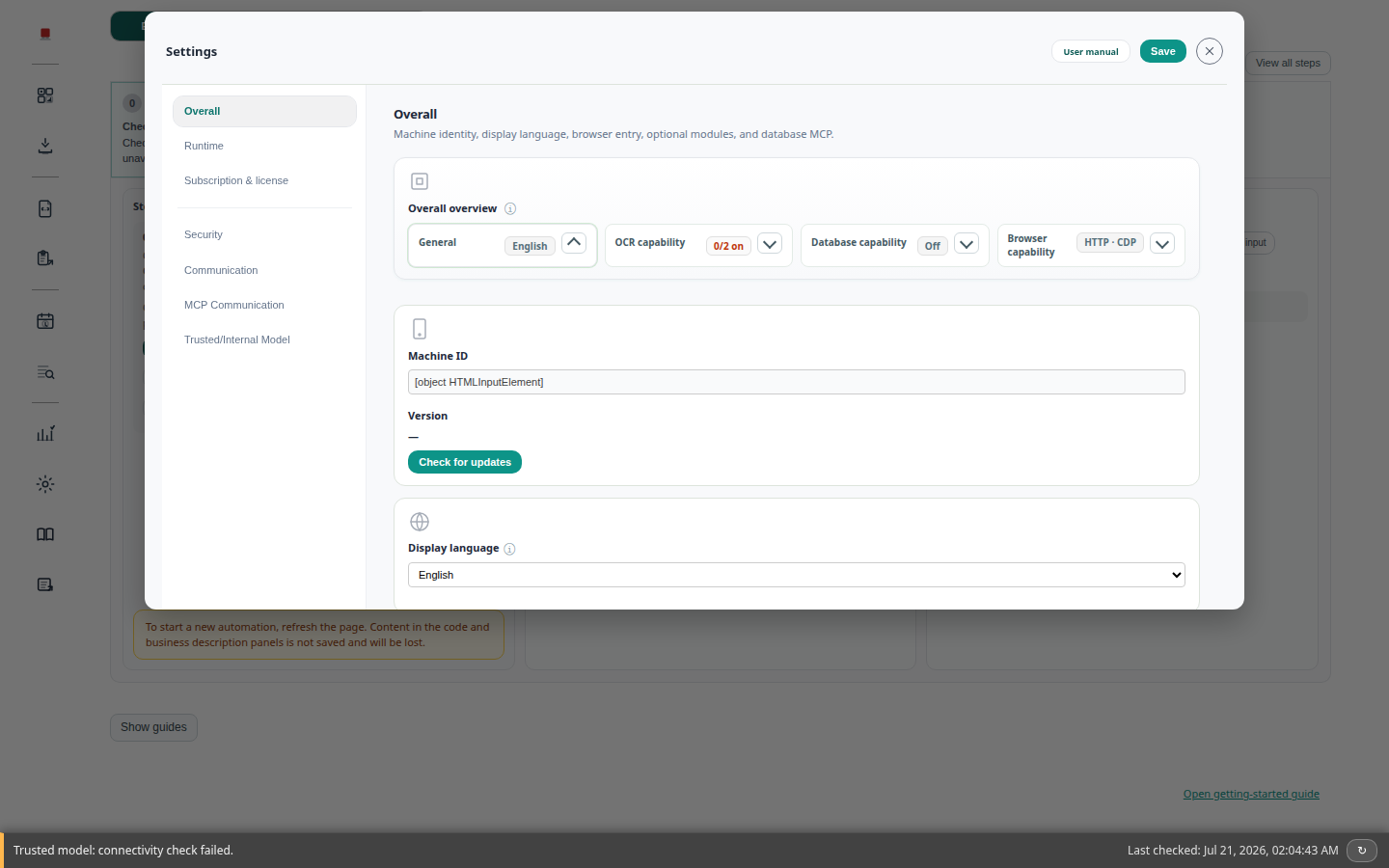This screenshot has width=1389, height=868.
Task: Click the connectivity check failed message
Action: 123,851
